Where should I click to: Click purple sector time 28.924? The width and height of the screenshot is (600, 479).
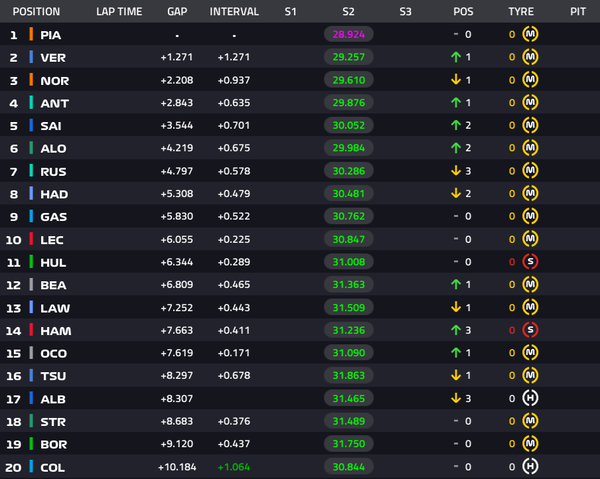(349, 34)
